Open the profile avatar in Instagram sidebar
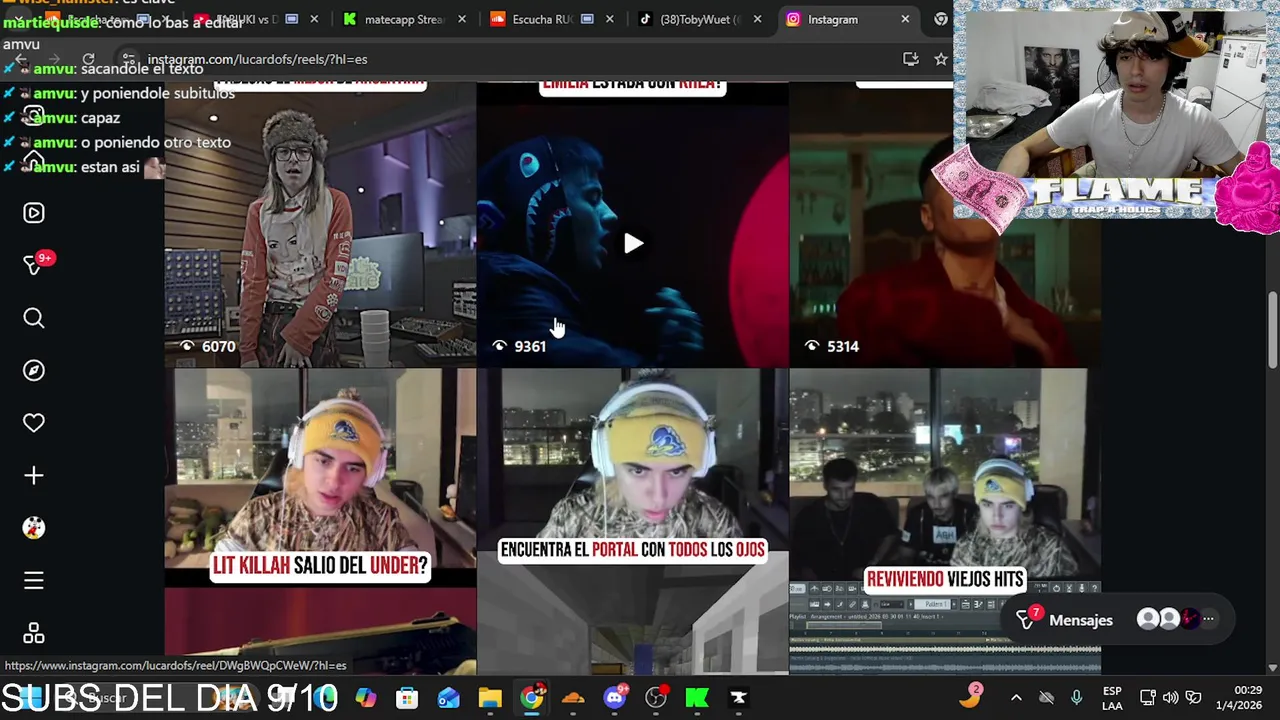This screenshot has height=720, width=1280. coord(34,528)
